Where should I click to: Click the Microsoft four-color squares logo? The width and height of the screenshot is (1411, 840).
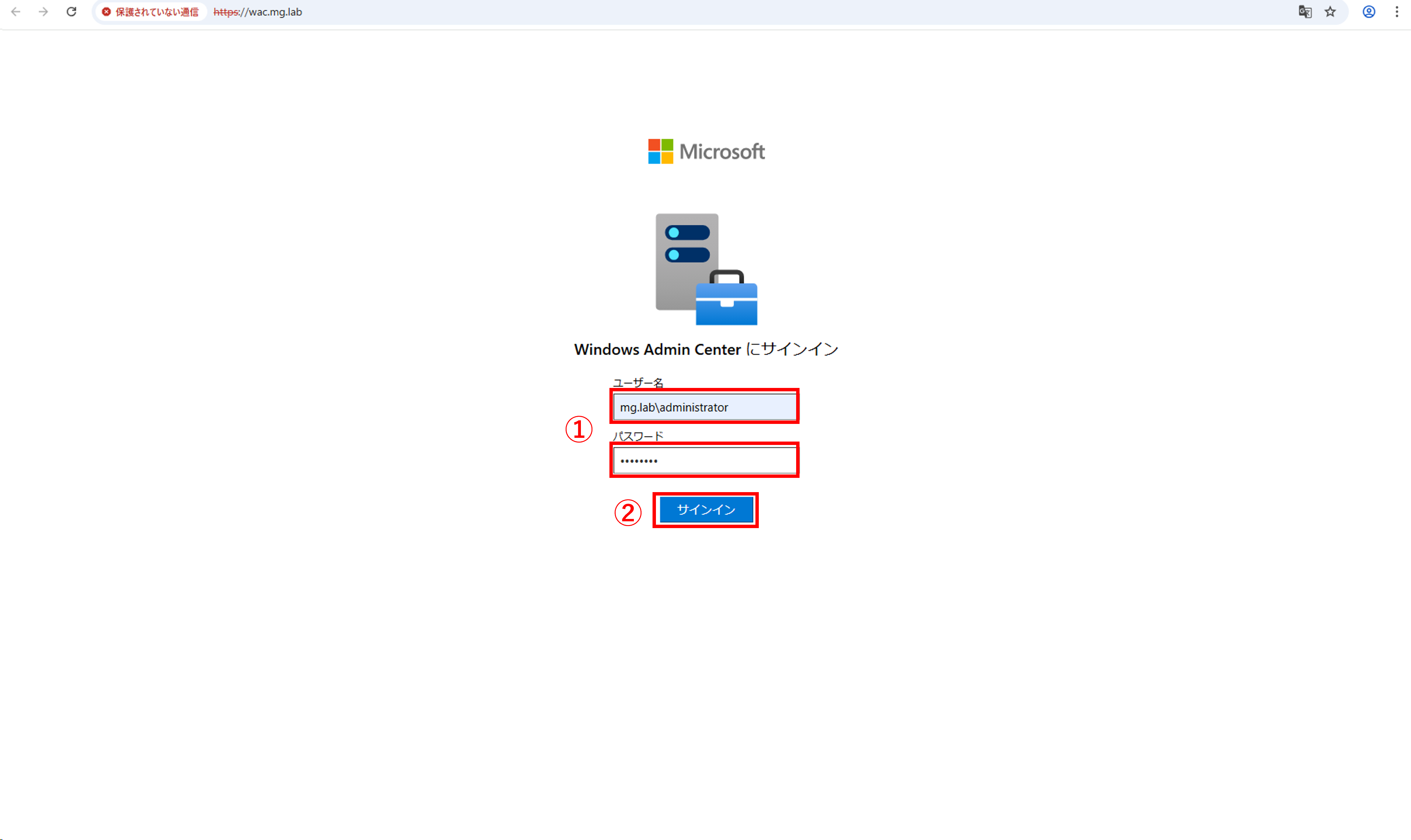pyautogui.click(x=660, y=151)
